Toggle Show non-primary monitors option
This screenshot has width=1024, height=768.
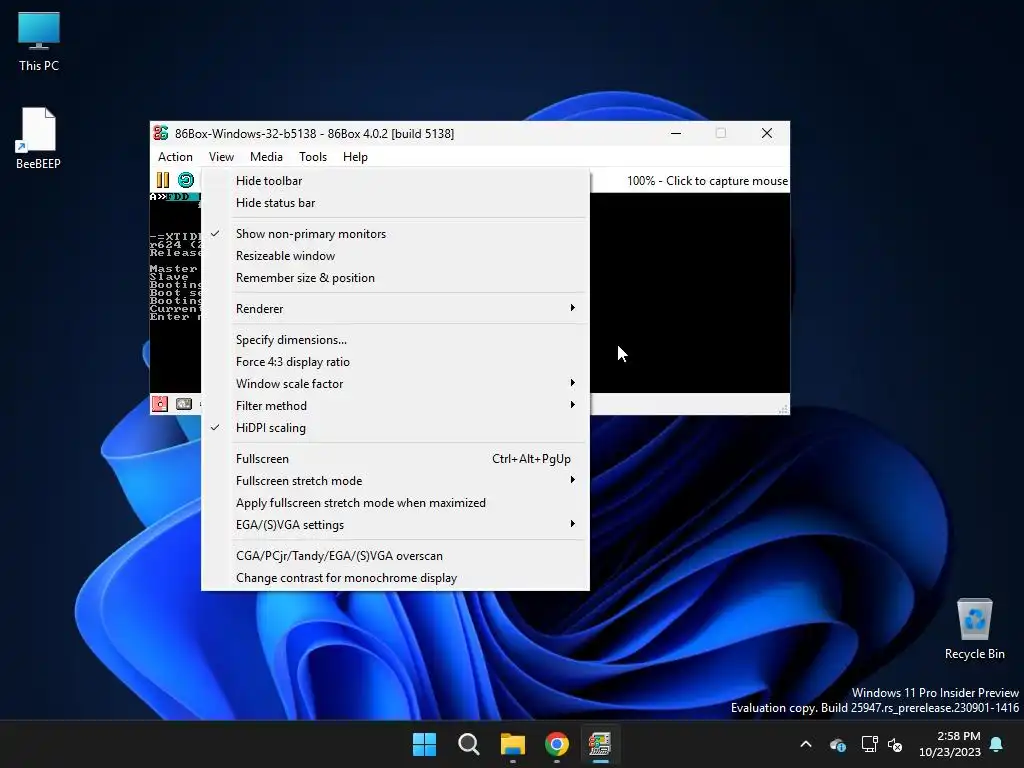(395, 234)
